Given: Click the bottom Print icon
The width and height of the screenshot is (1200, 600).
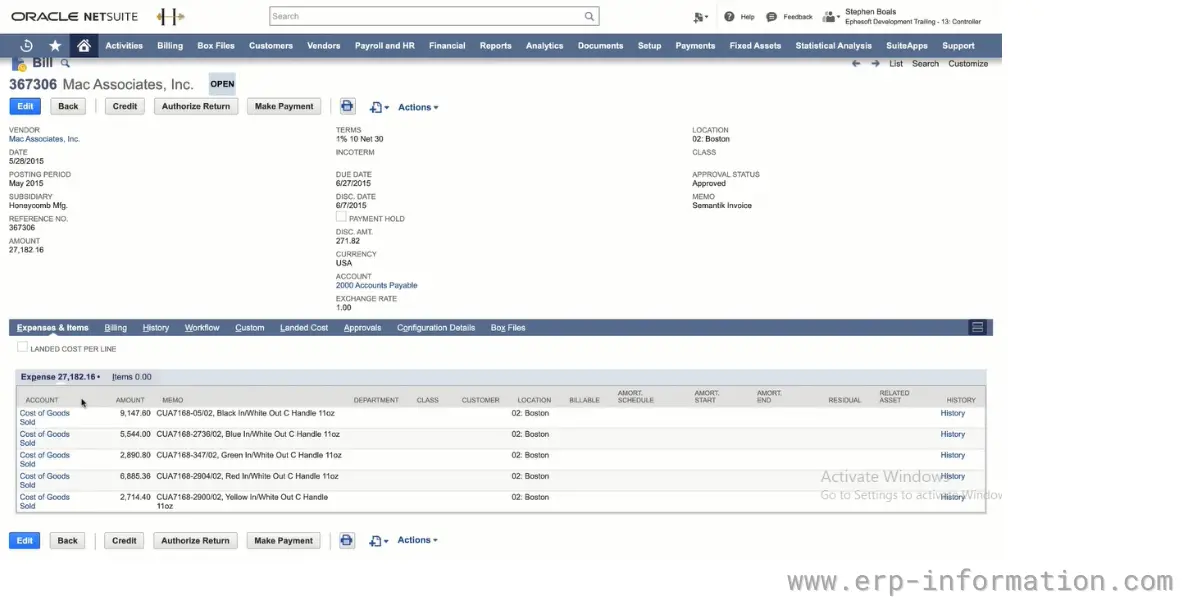Looking at the screenshot, I should coord(347,540).
